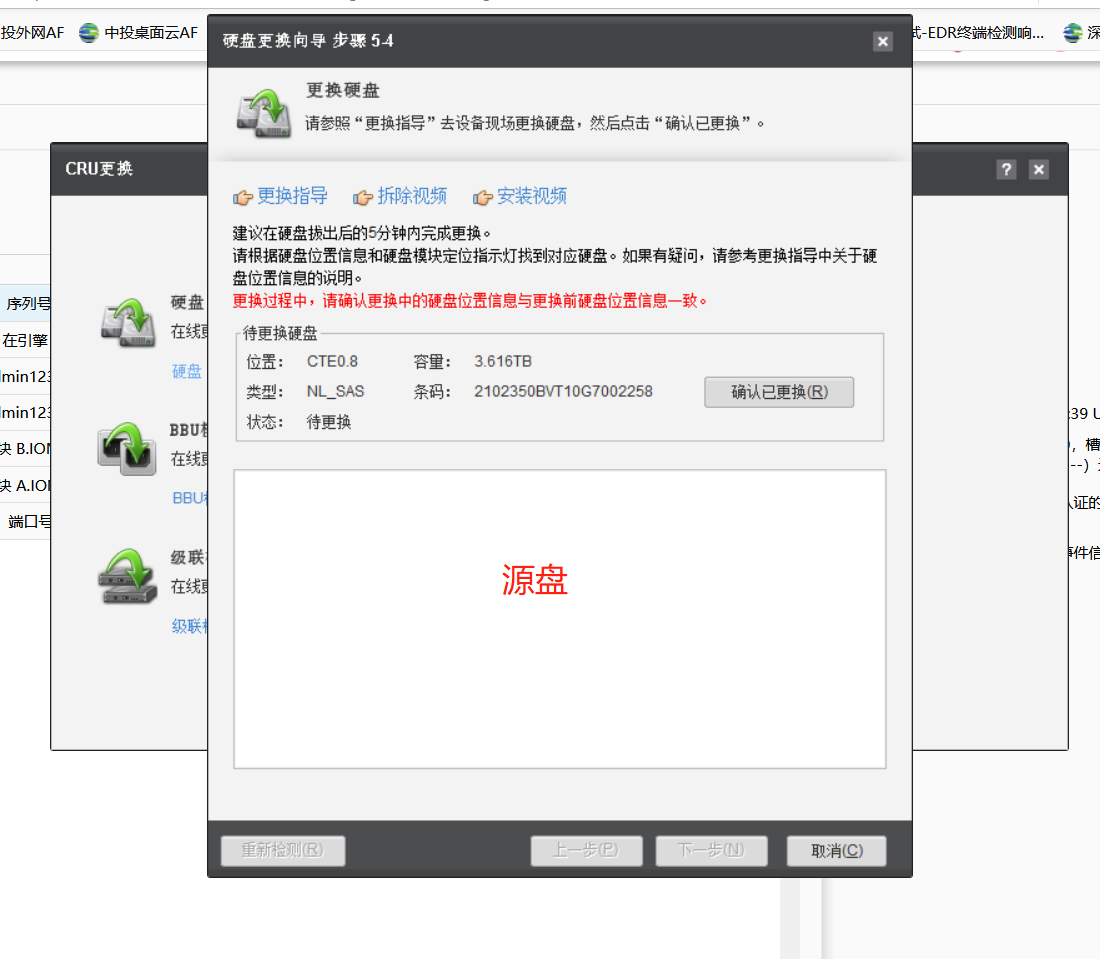1100x959 pixels.
Task: Open the 级联 link in CRU更换 window
Action: tap(189, 626)
